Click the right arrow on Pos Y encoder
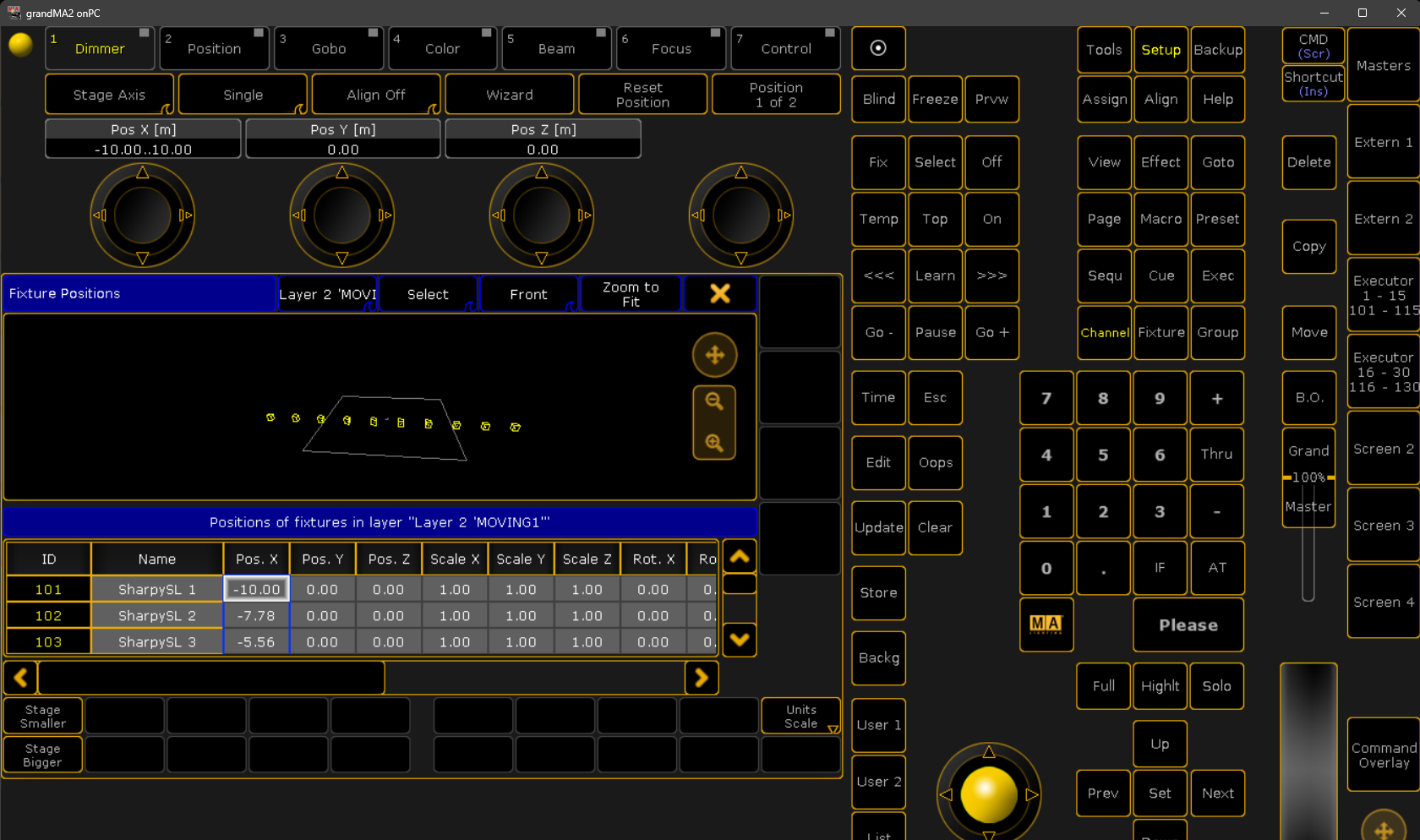 coord(385,215)
